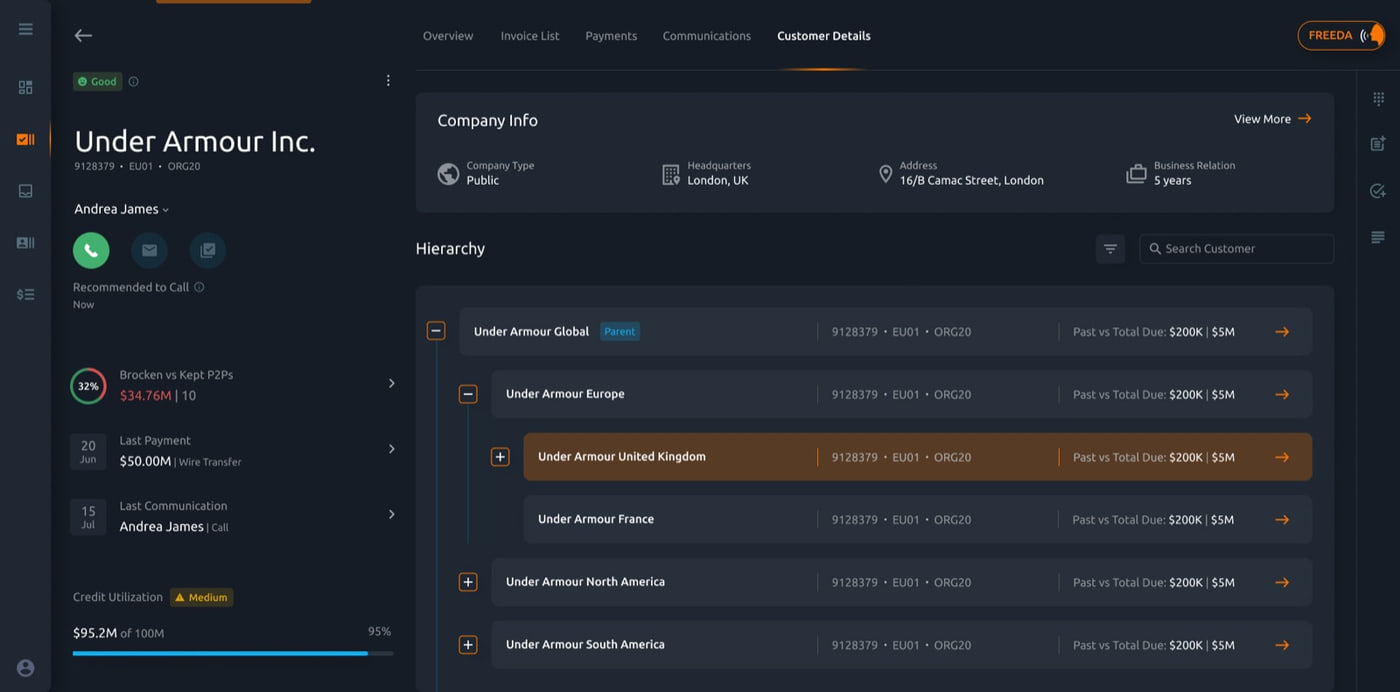The width and height of the screenshot is (1400, 692).
Task: Click the 20 Jun payment date tile
Action: point(88,452)
